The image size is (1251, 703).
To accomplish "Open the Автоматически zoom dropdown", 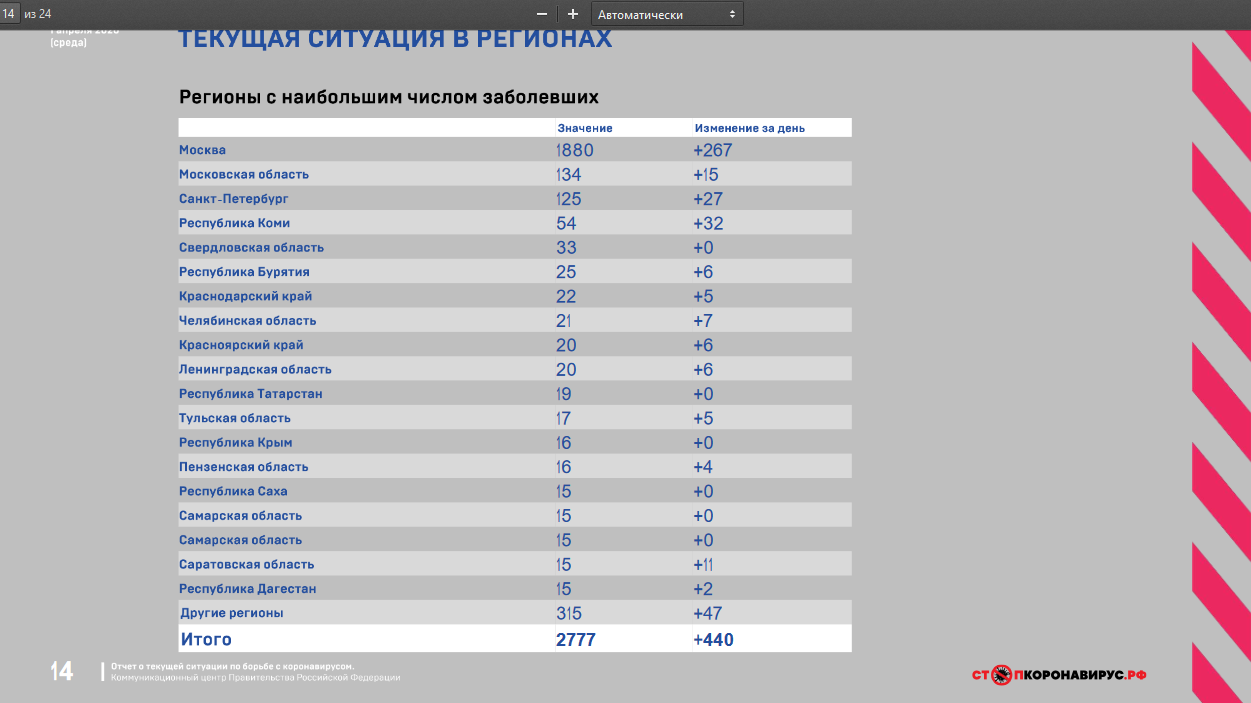I will [667, 14].
